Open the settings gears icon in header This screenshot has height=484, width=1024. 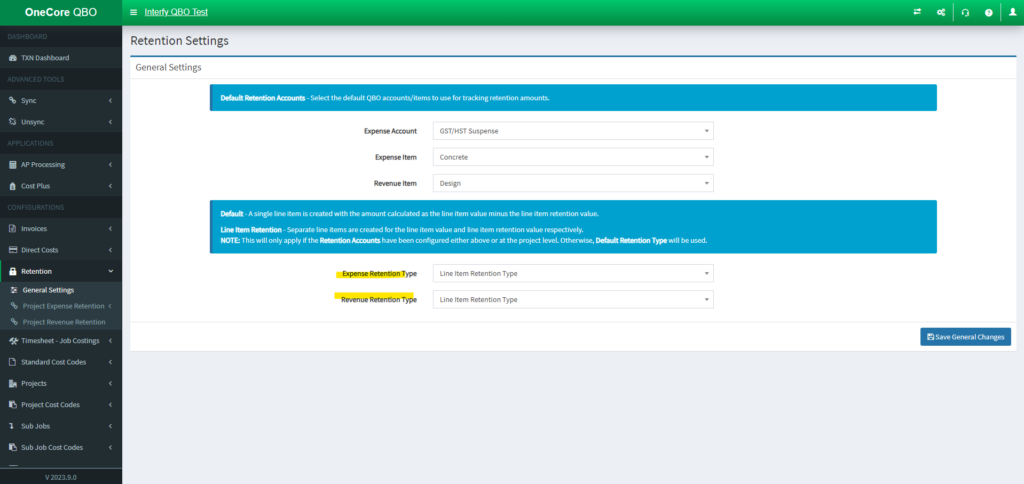coord(941,12)
